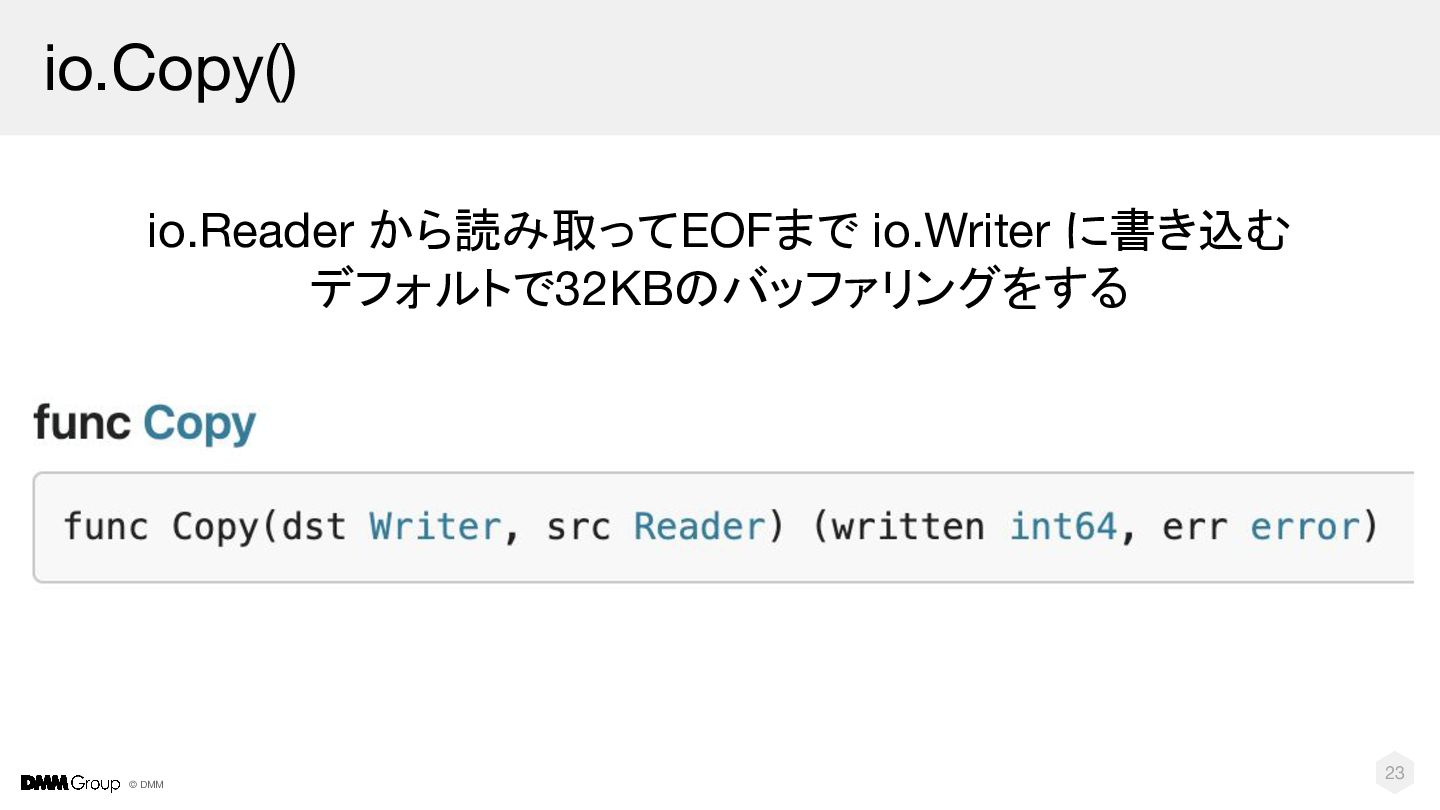Click the io.Copy() slide title
This screenshot has height=810, width=1440.
(170, 70)
